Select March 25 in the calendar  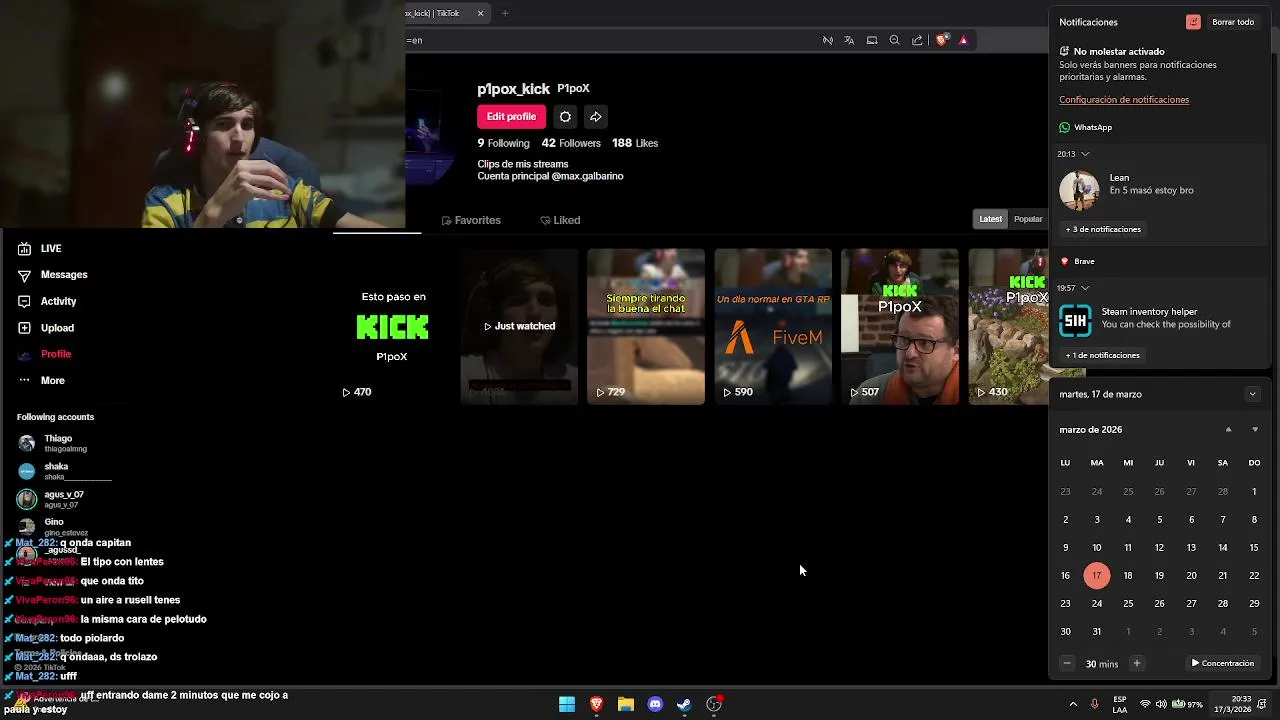(x=1128, y=604)
